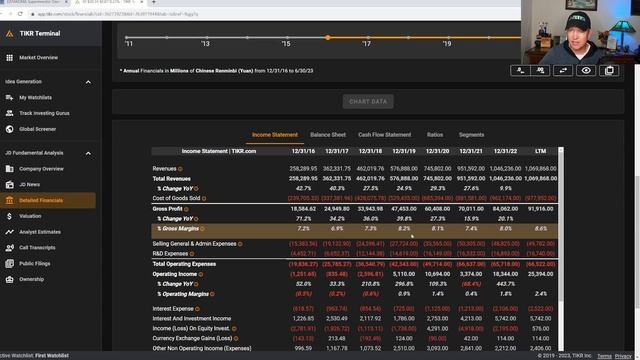Click info icon beside Selling General & Admin Expenses
640x360 pixels.
[x=240, y=244]
